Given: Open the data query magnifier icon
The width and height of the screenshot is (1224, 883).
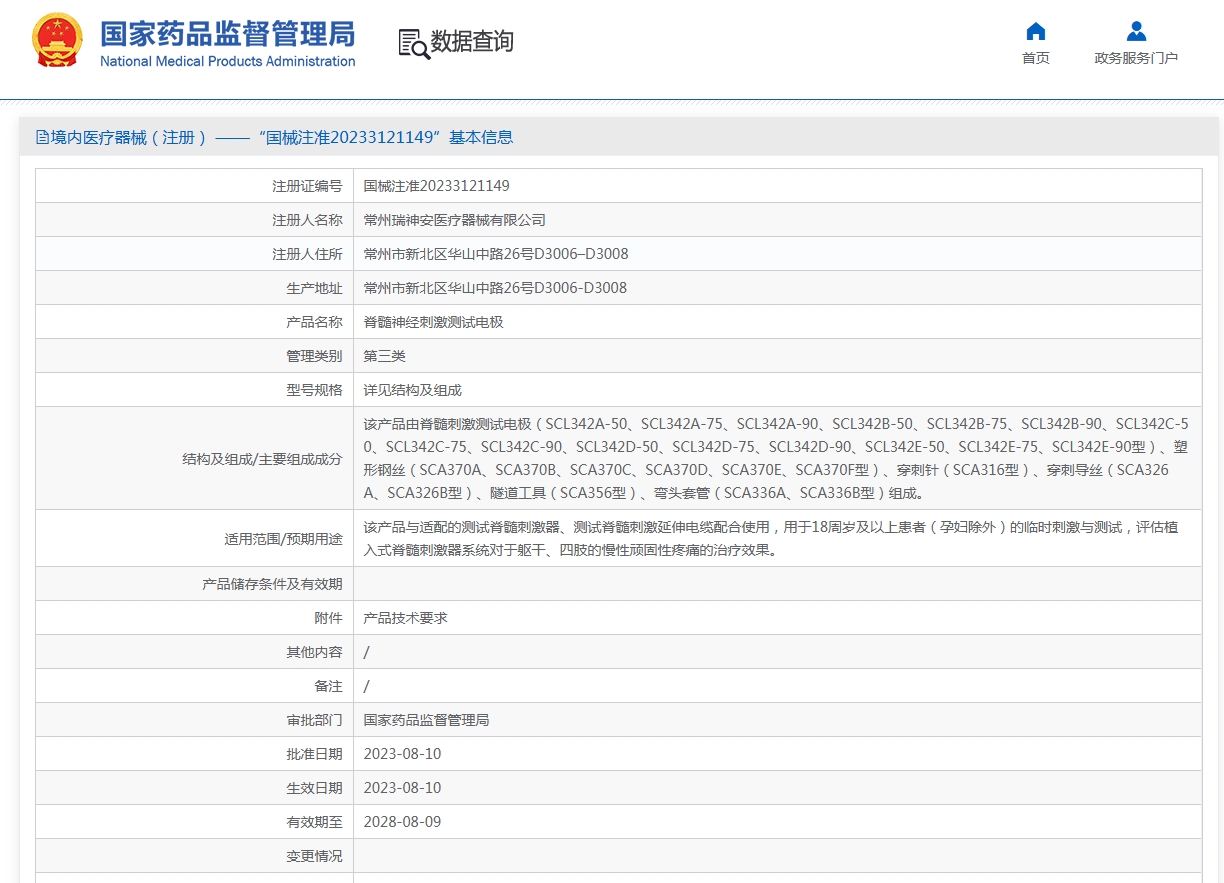Looking at the screenshot, I should [413, 43].
